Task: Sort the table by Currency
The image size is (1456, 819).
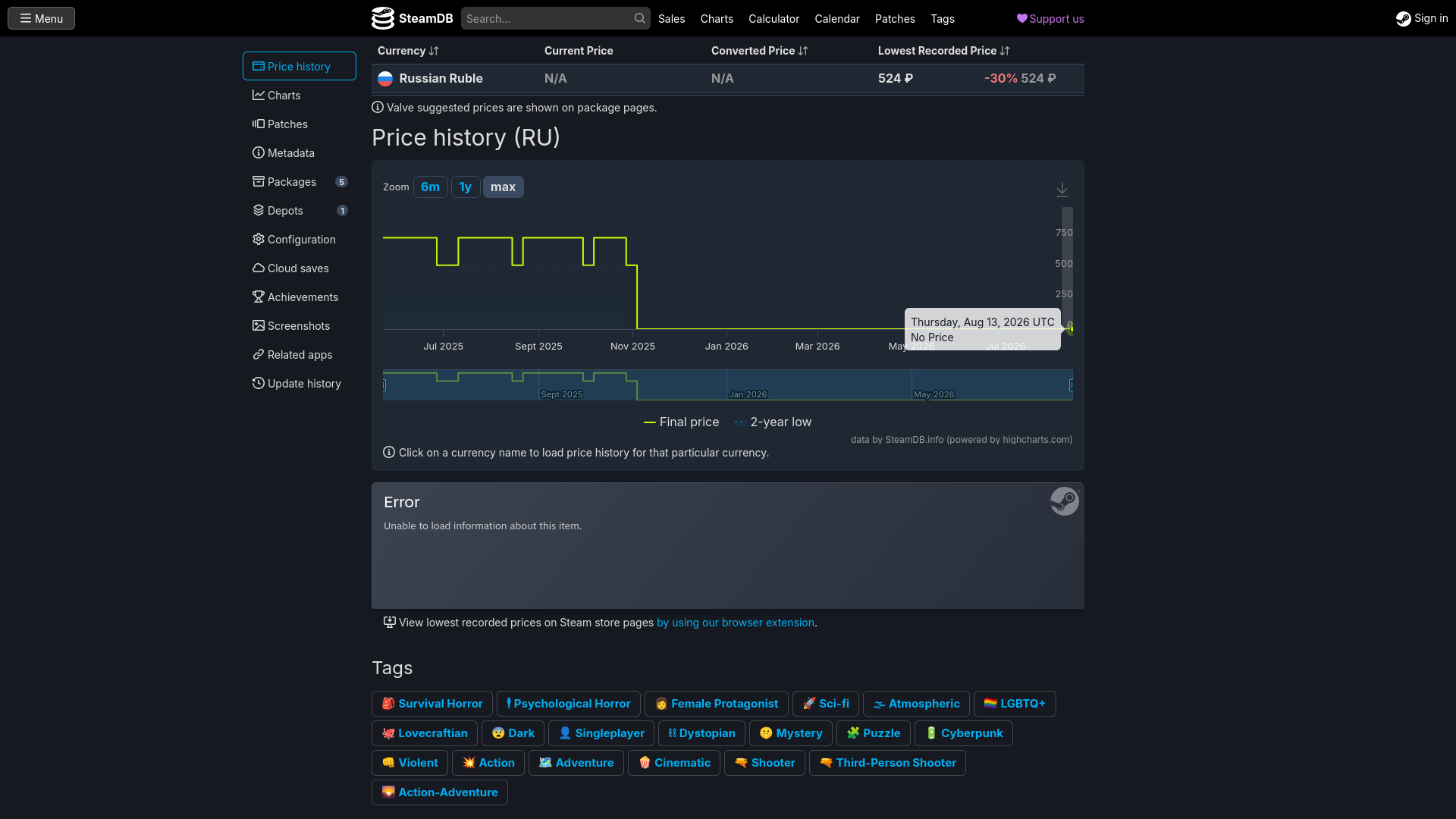Action: click(408, 51)
